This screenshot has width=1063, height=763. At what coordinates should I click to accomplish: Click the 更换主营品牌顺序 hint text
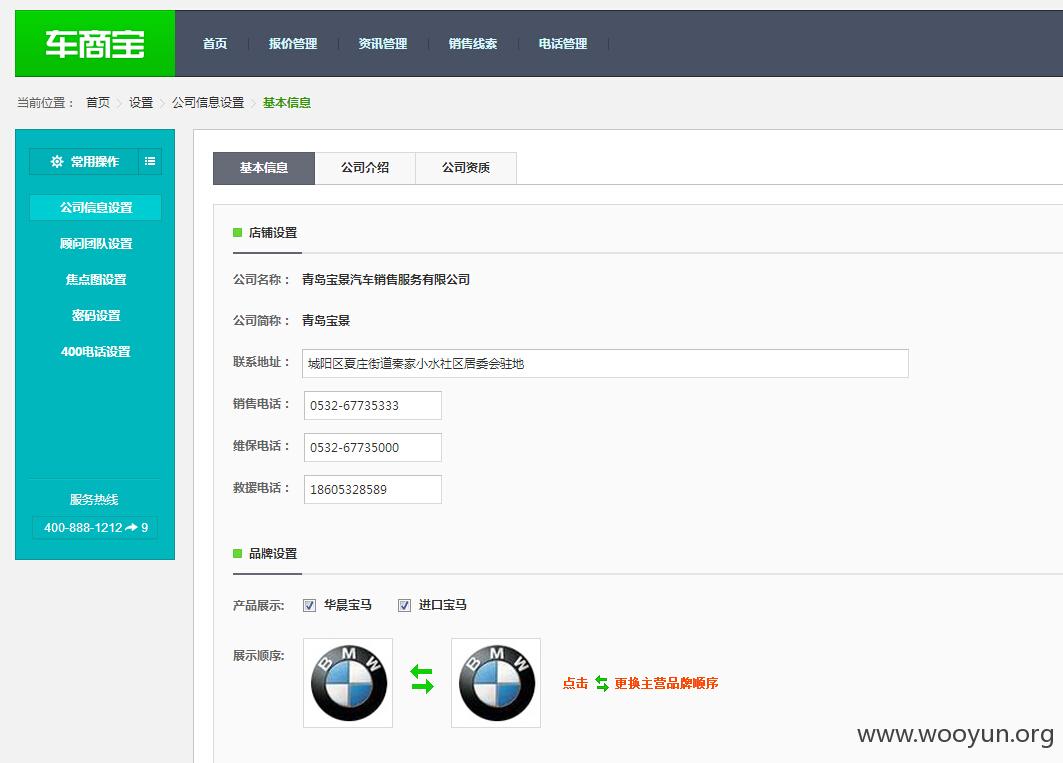coord(666,684)
